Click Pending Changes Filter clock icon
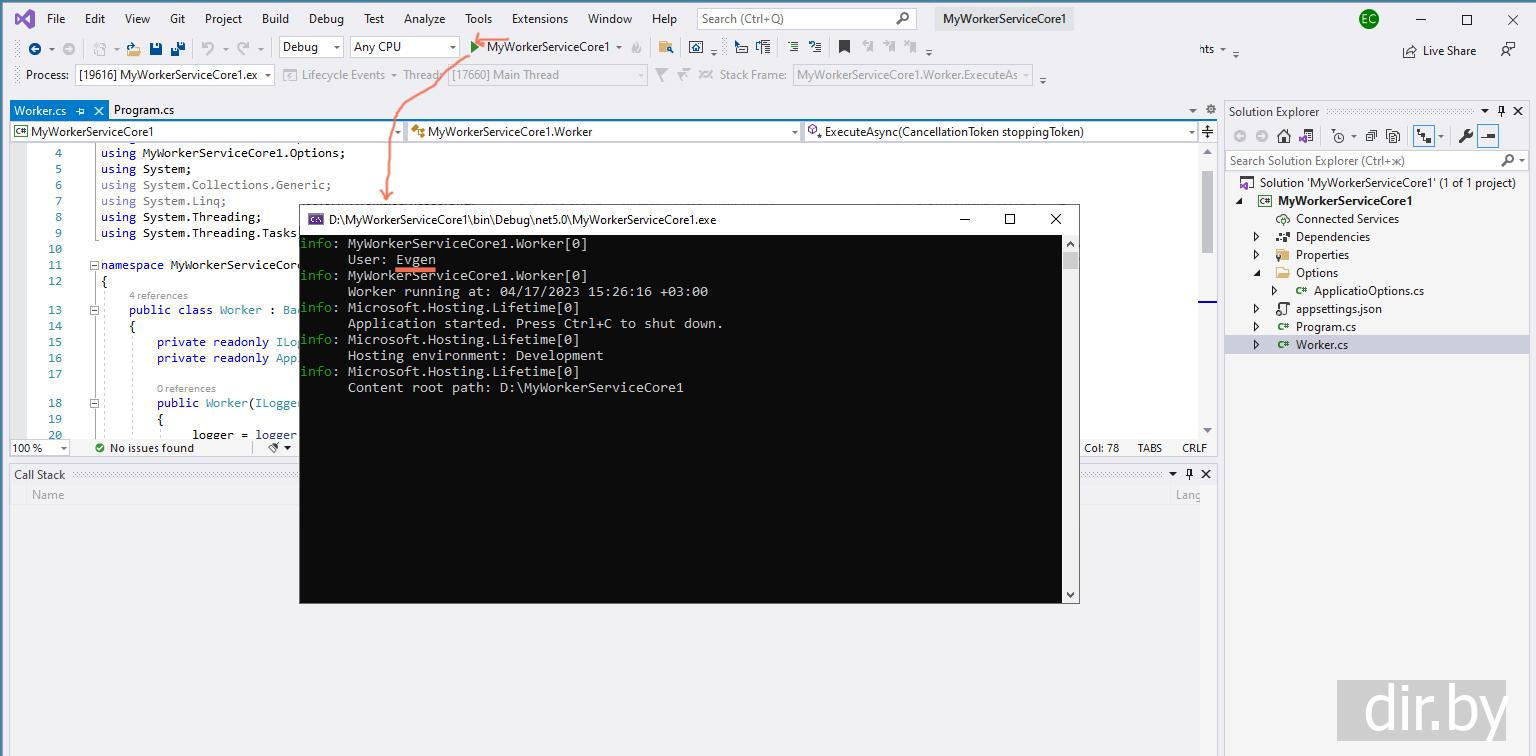This screenshot has height=756, width=1536. [1338, 136]
